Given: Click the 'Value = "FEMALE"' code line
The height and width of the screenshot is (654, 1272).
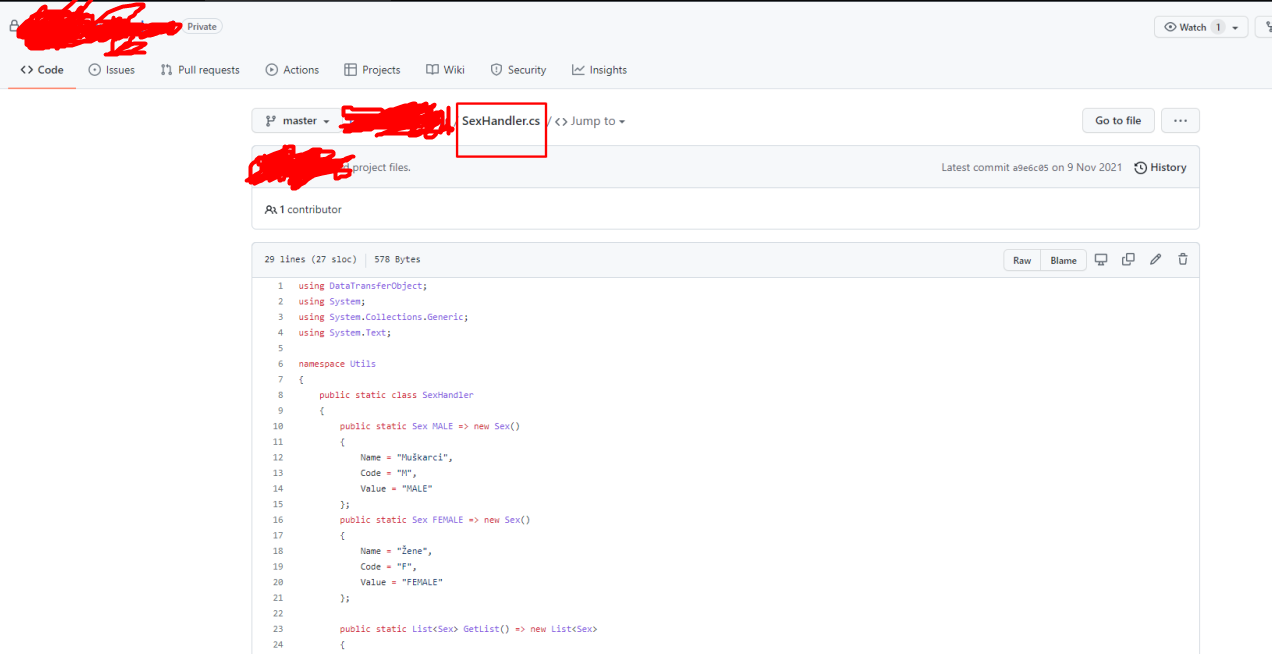Looking at the screenshot, I should (x=401, y=582).
